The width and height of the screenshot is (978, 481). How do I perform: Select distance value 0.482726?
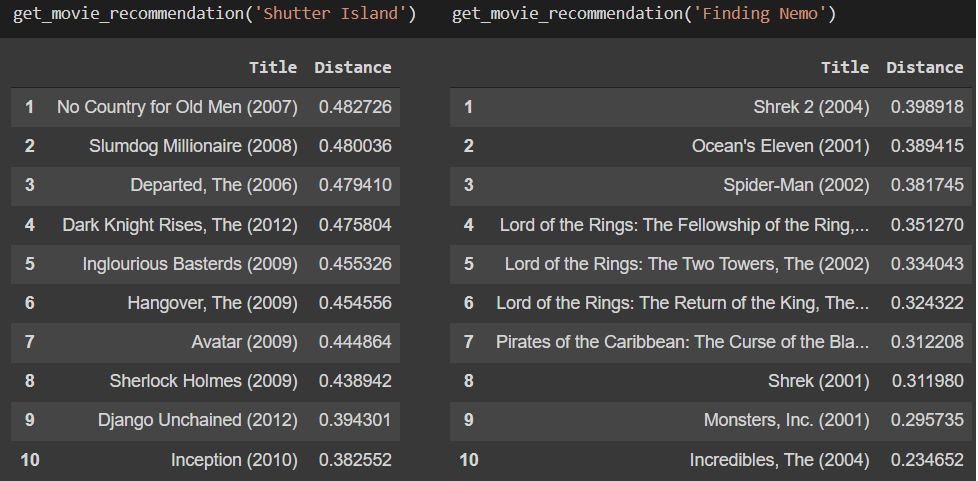pos(356,107)
